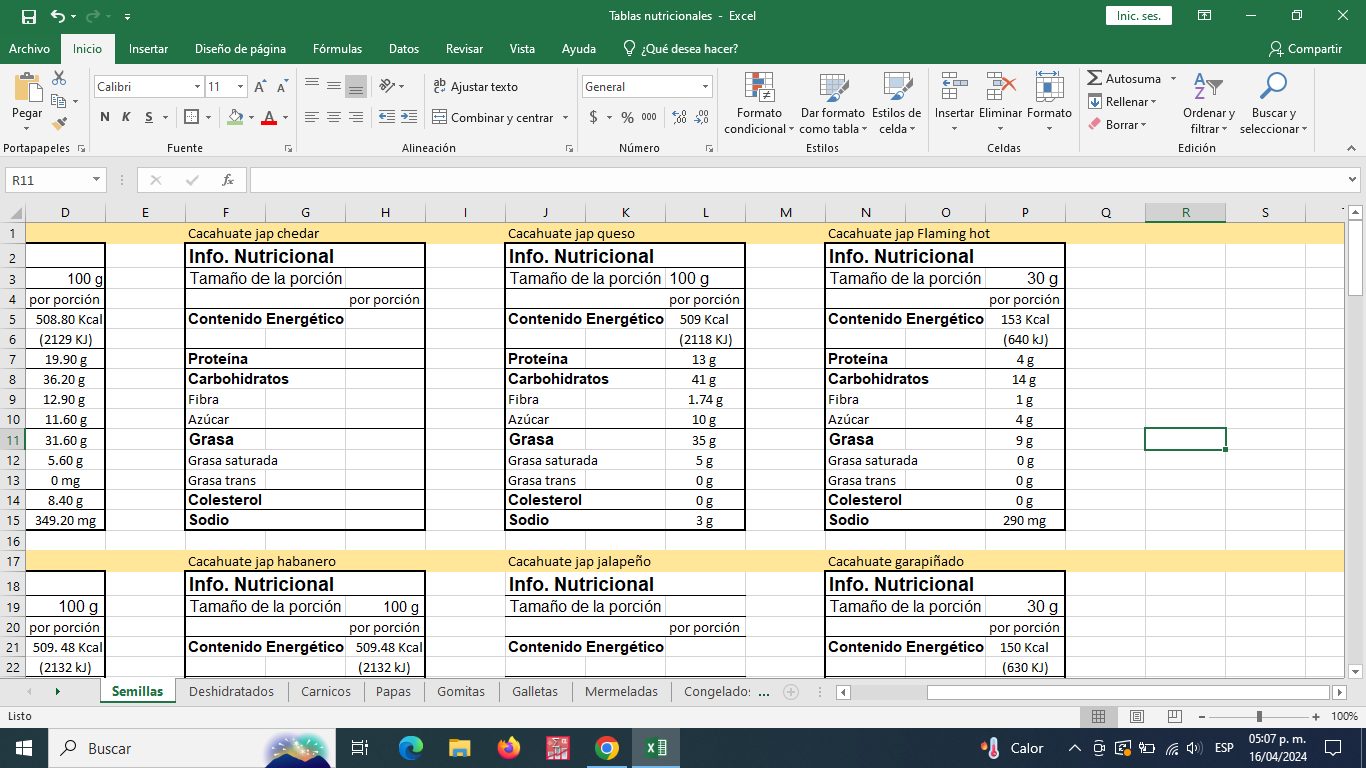Screen dimensions: 1366x768
Task: Click the Eliminar cells icon
Action: click(1000, 87)
